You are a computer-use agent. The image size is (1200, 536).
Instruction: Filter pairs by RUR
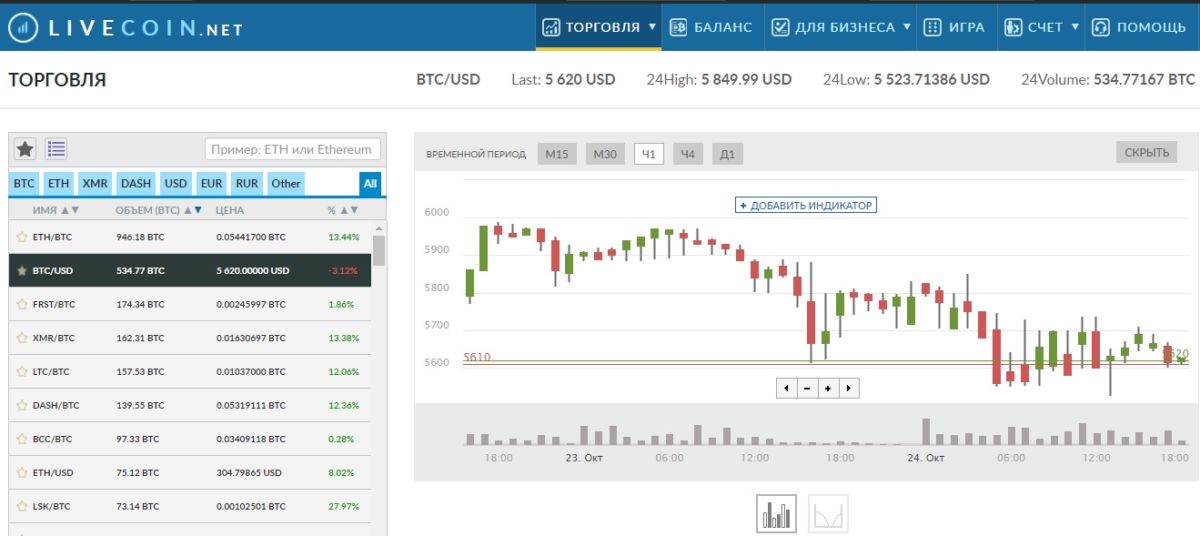point(247,183)
